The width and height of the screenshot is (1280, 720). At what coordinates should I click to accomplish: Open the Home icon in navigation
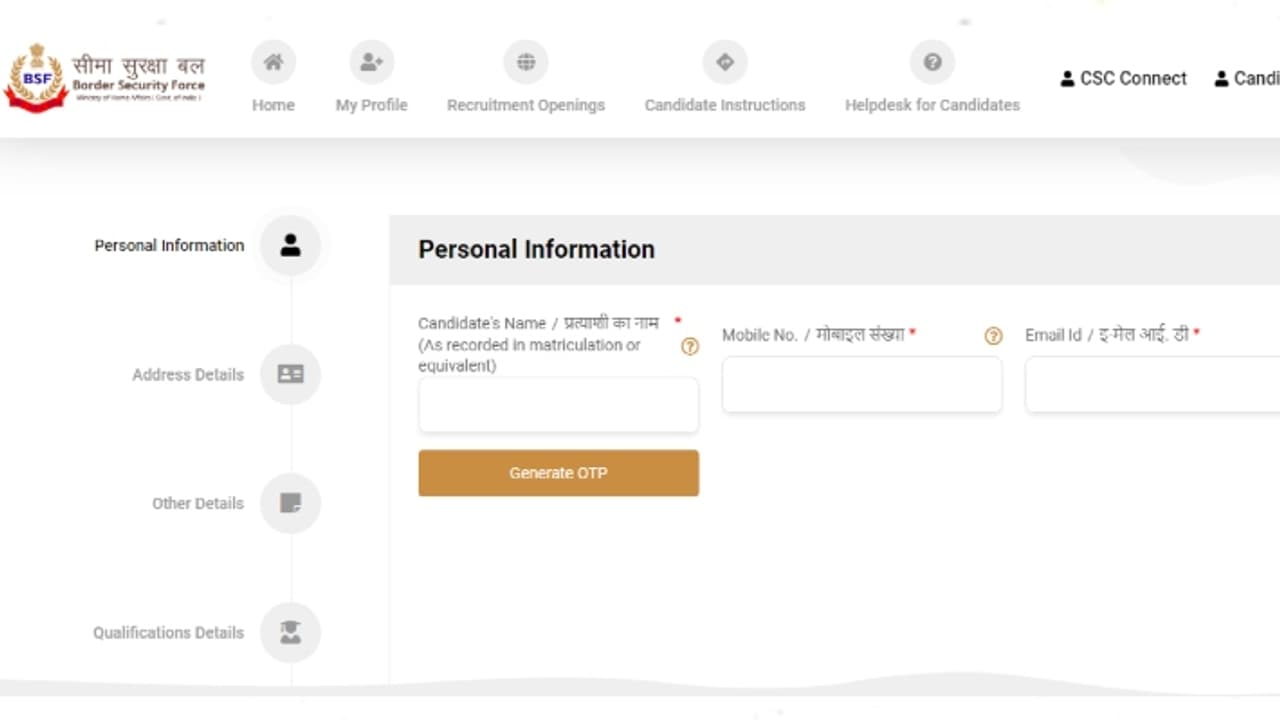273,63
